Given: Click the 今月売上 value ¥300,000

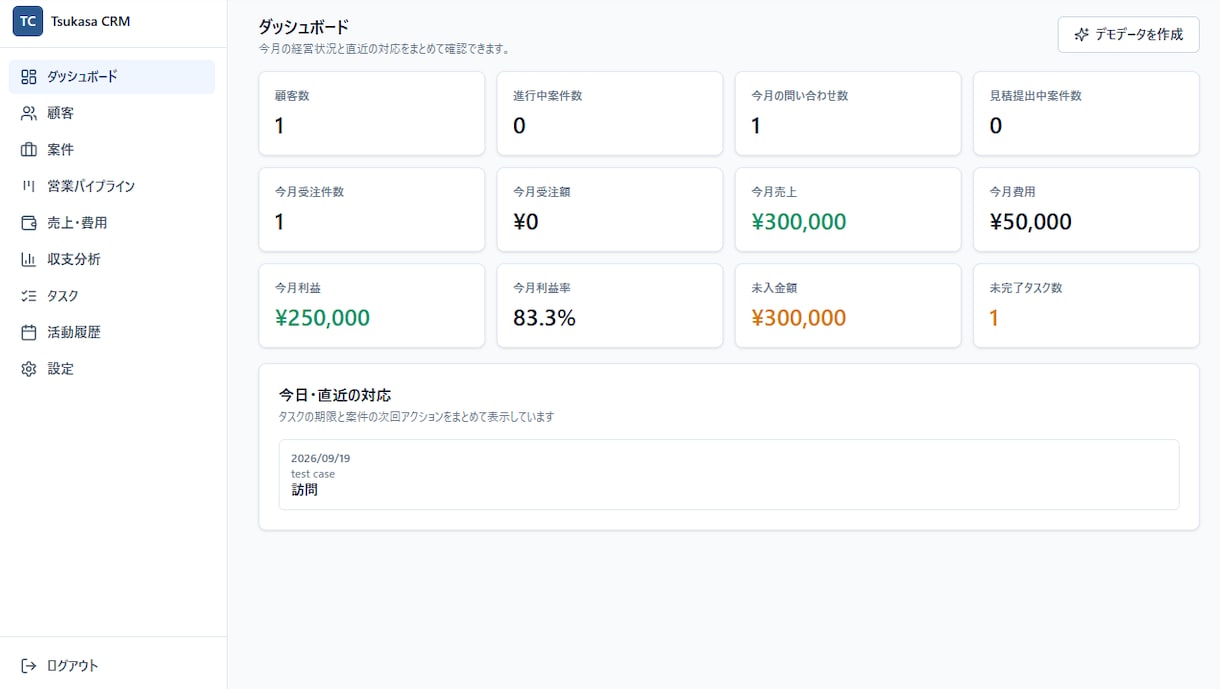Looking at the screenshot, I should 798,222.
